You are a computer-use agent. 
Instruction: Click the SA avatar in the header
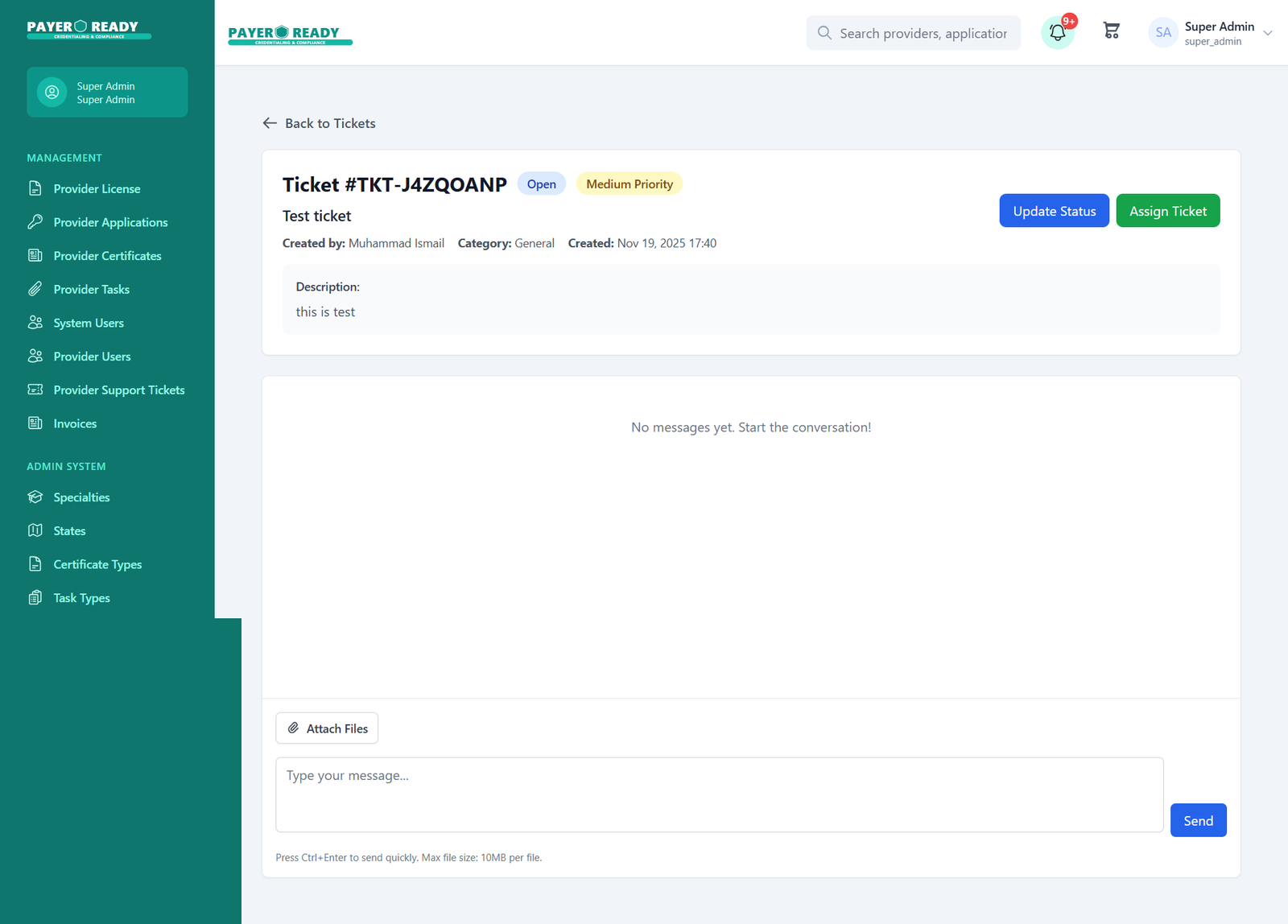[1162, 33]
